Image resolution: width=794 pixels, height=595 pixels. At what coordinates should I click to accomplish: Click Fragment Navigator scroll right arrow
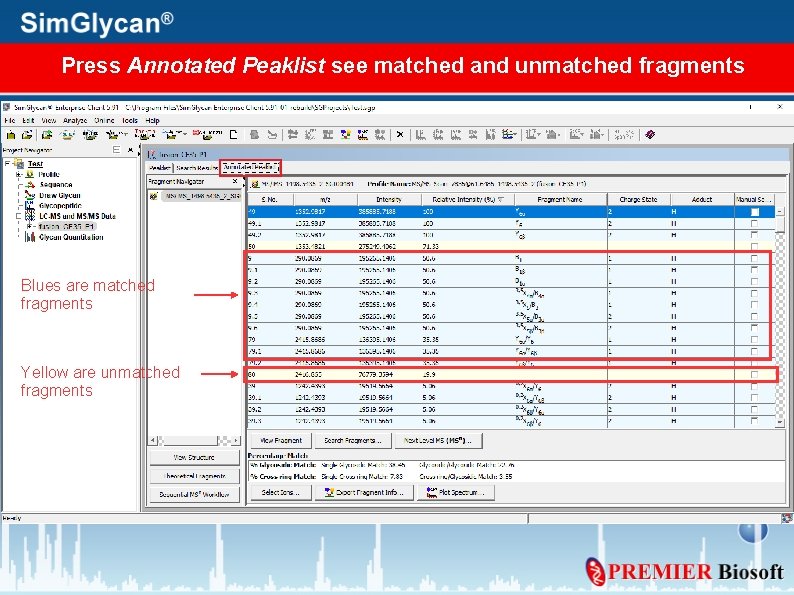(x=235, y=441)
